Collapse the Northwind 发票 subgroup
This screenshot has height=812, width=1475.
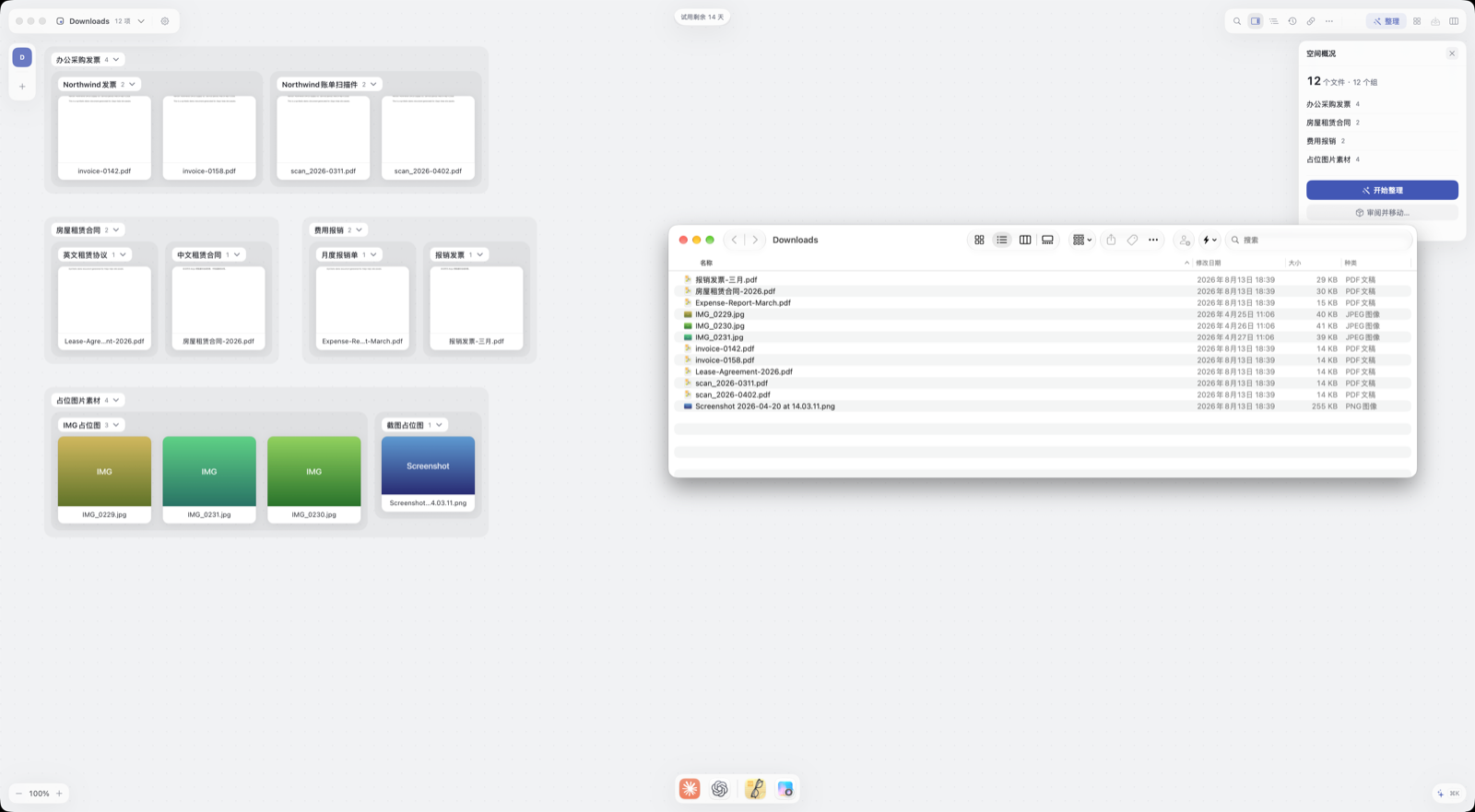133,85
